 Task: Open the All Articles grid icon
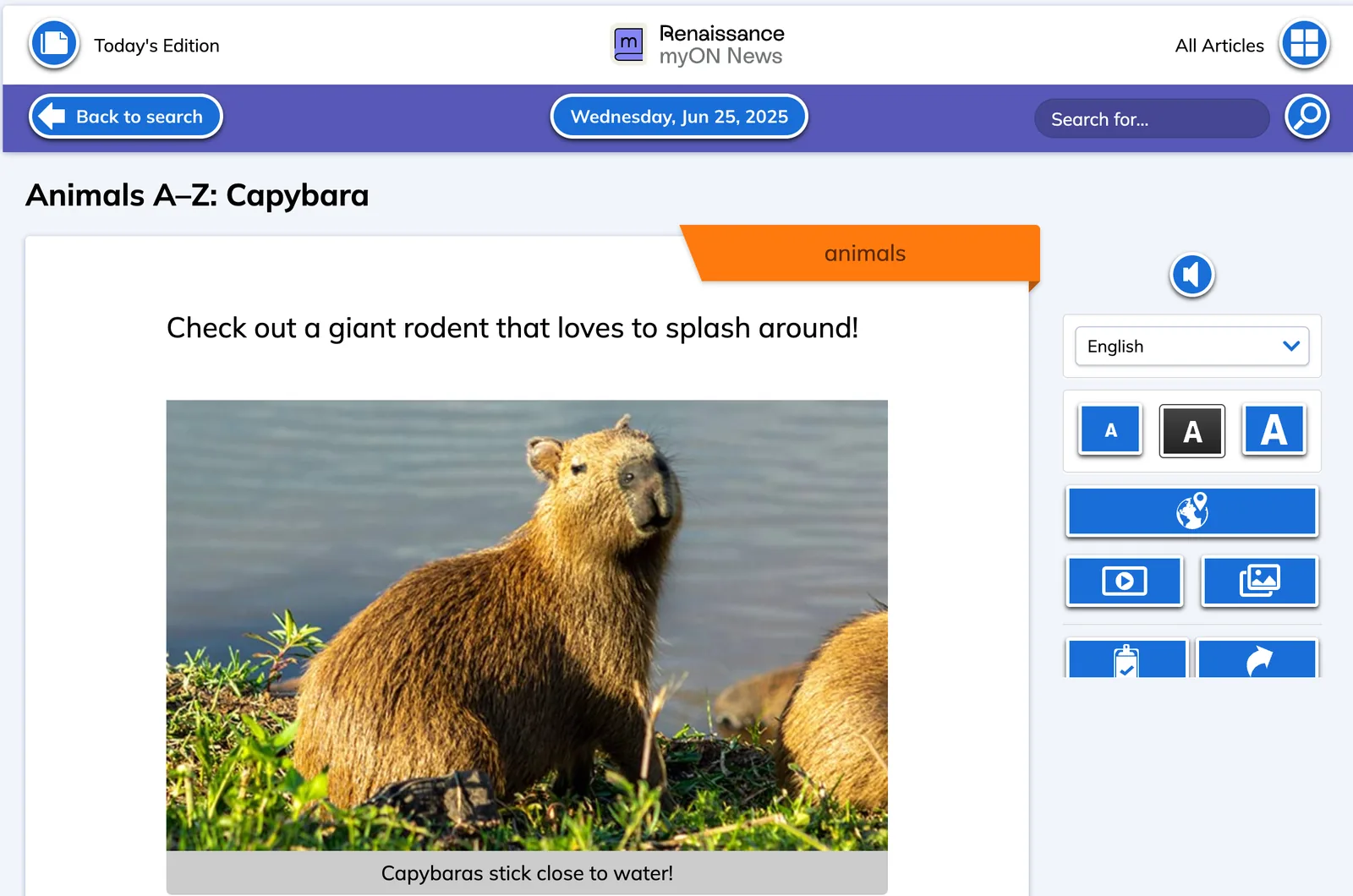point(1304,43)
